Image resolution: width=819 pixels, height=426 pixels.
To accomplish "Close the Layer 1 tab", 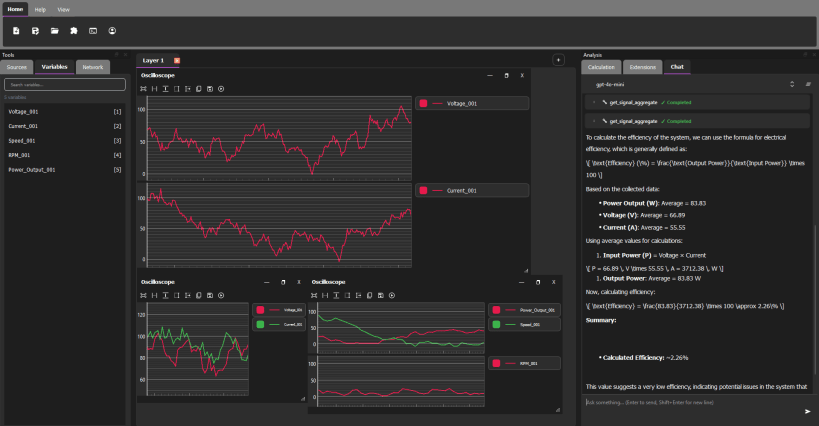I will [x=177, y=61].
